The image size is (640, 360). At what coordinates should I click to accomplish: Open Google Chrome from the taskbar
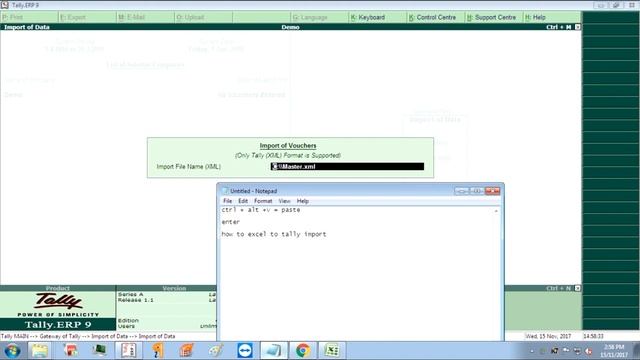tap(303, 351)
